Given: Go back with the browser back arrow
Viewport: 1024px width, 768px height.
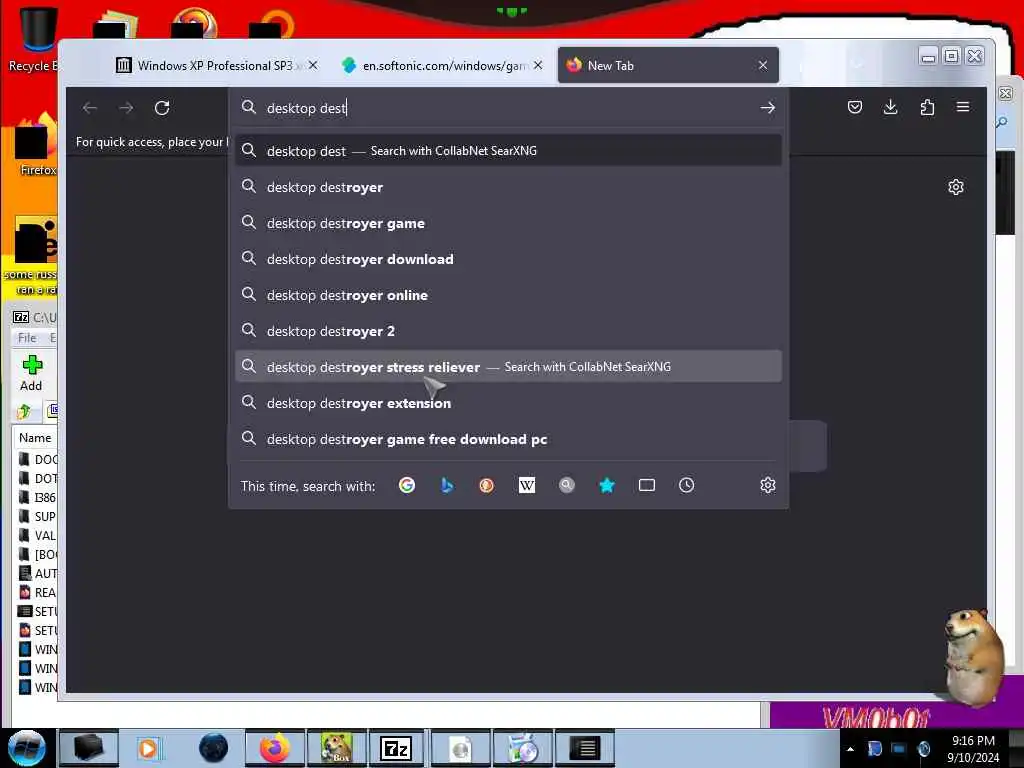Looking at the screenshot, I should [x=90, y=108].
